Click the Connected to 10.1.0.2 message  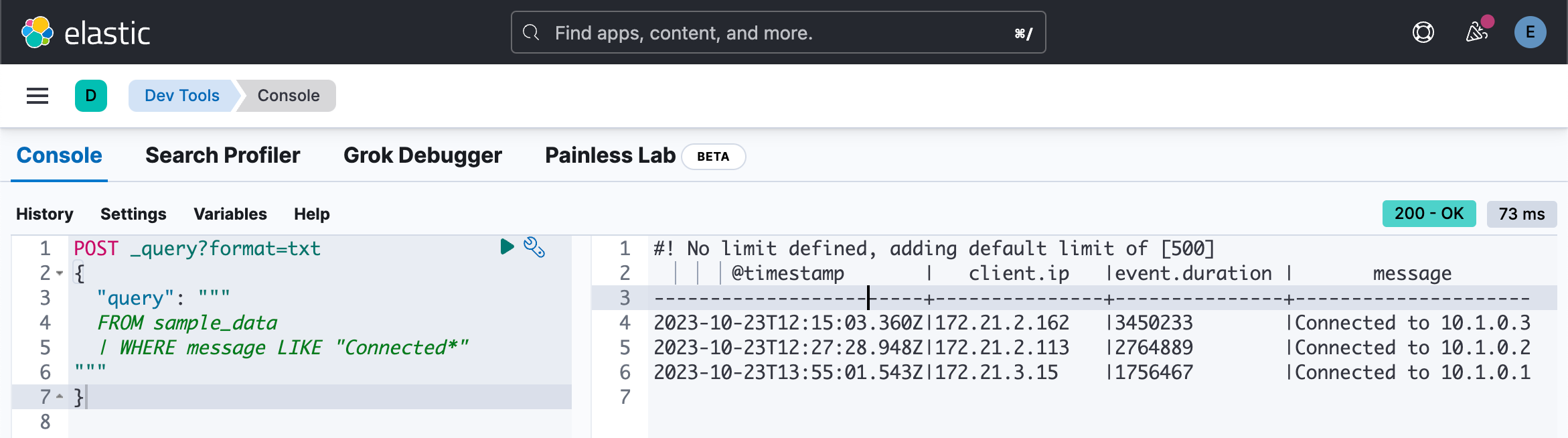pos(1413,348)
